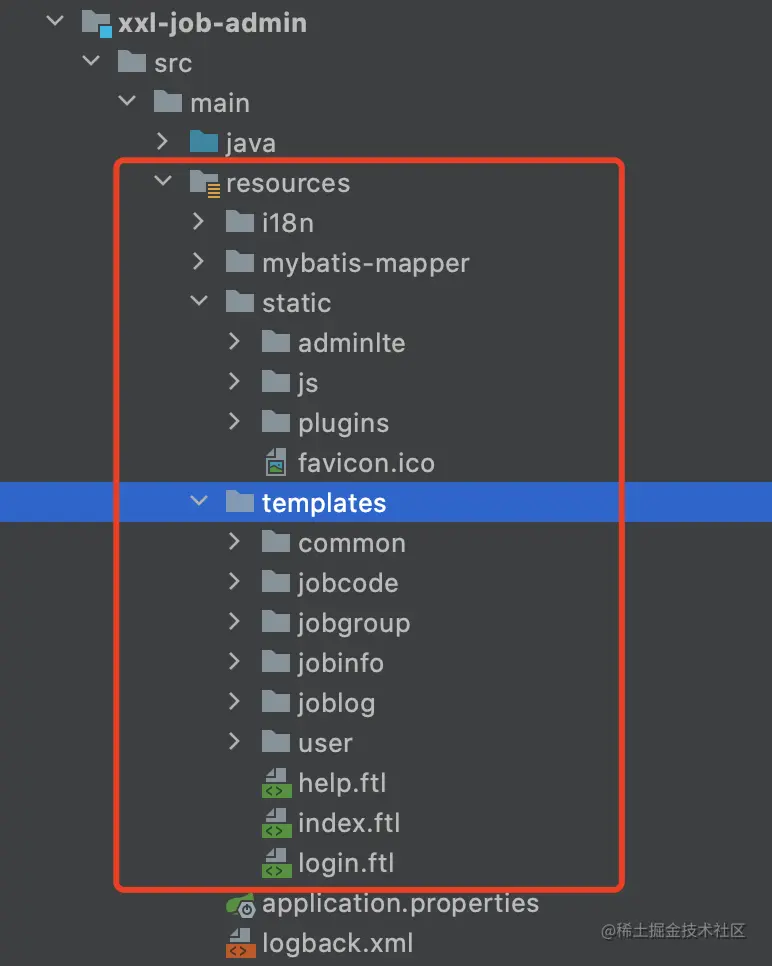This screenshot has width=772, height=966.
Task: Select the user folder entry
Action: pyautogui.click(x=325, y=743)
